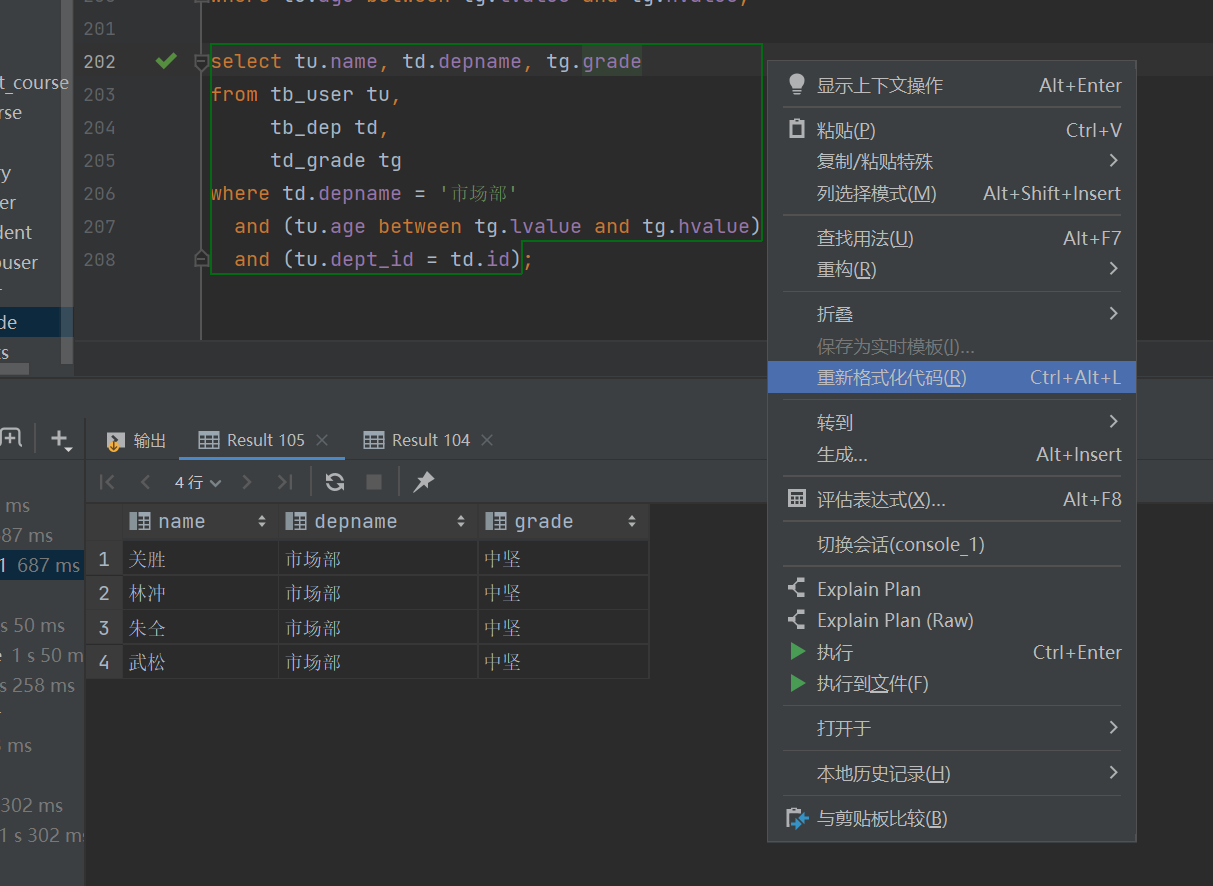Collapse the fold marker at line 202
The width and height of the screenshot is (1213, 886).
pyautogui.click(x=201, y=62)
